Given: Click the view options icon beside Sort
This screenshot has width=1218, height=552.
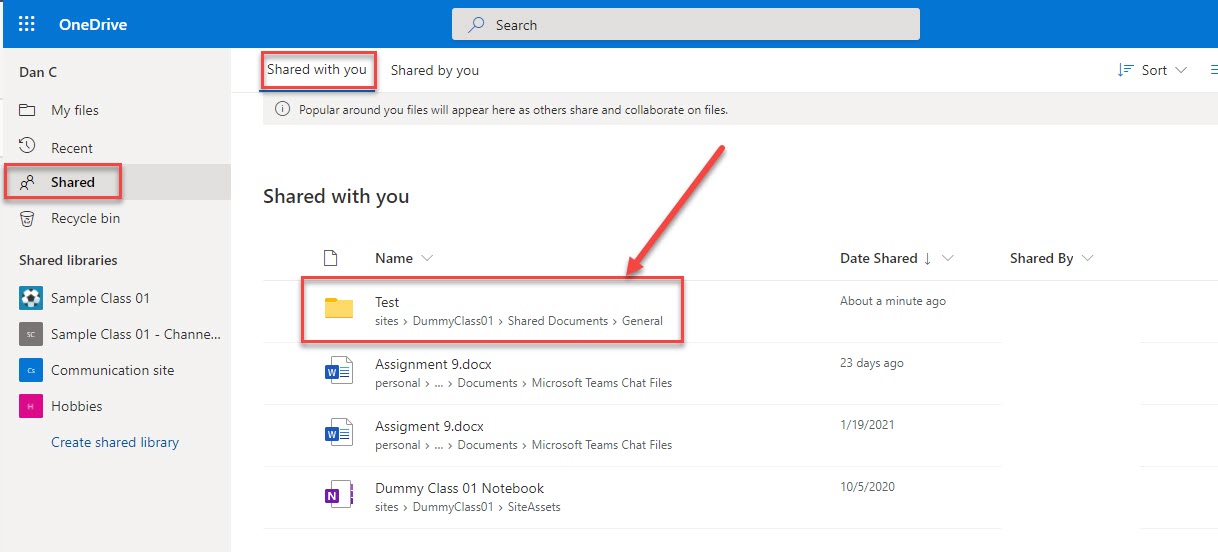Looking at the screenshot, I should click(1213, 70).
